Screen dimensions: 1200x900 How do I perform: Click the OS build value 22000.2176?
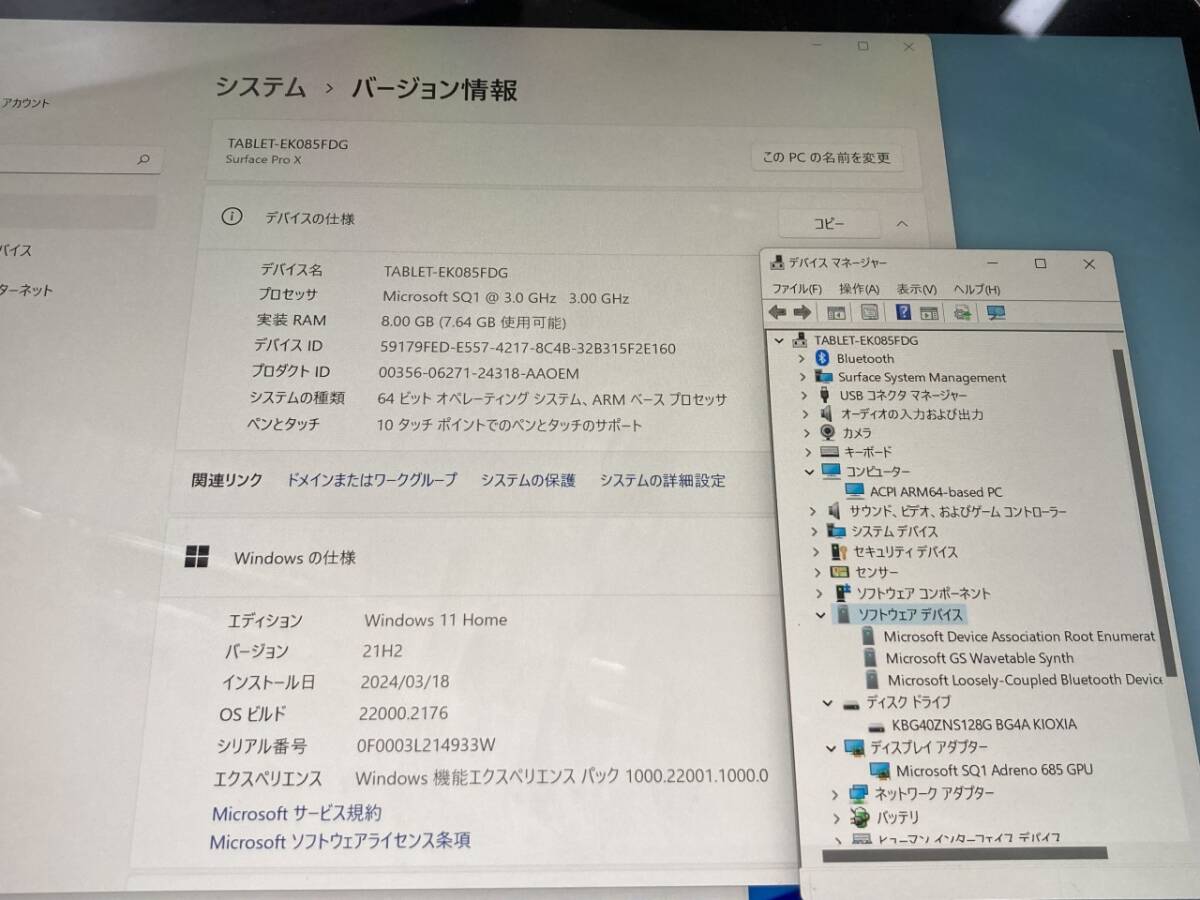coord(404,713)
